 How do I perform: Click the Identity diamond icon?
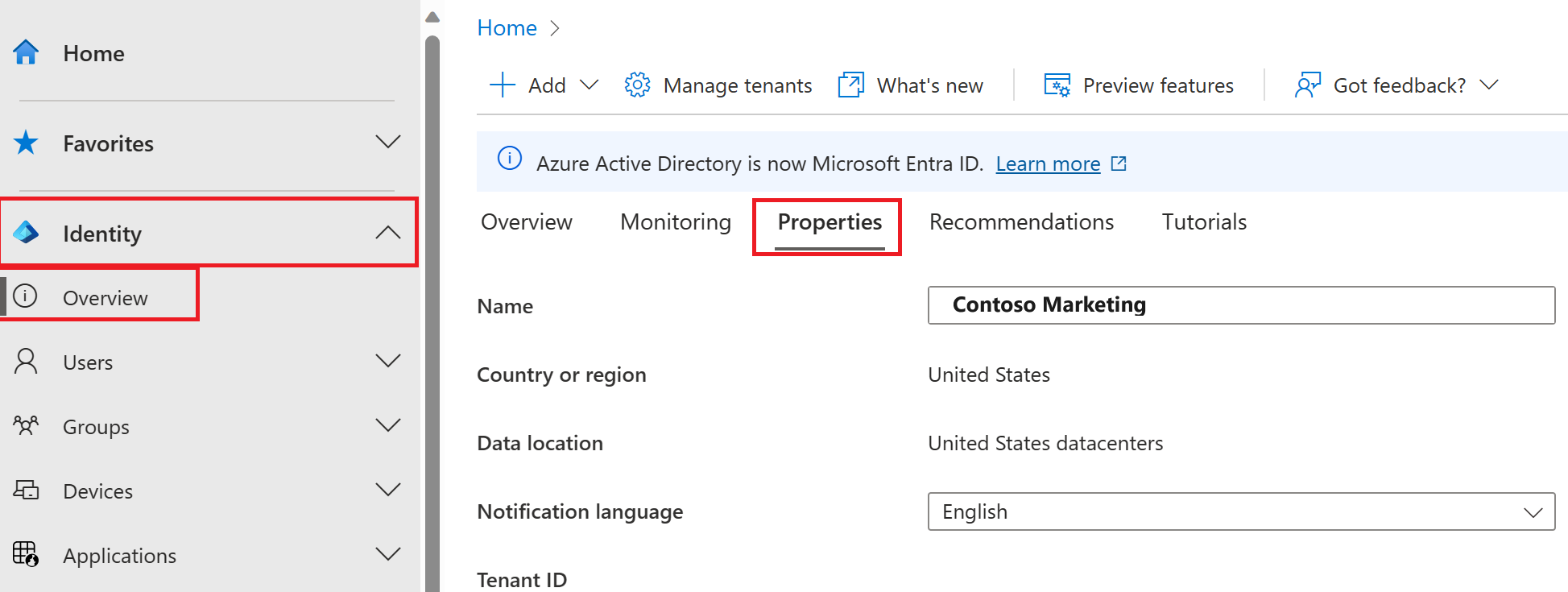tap(26, 233)
